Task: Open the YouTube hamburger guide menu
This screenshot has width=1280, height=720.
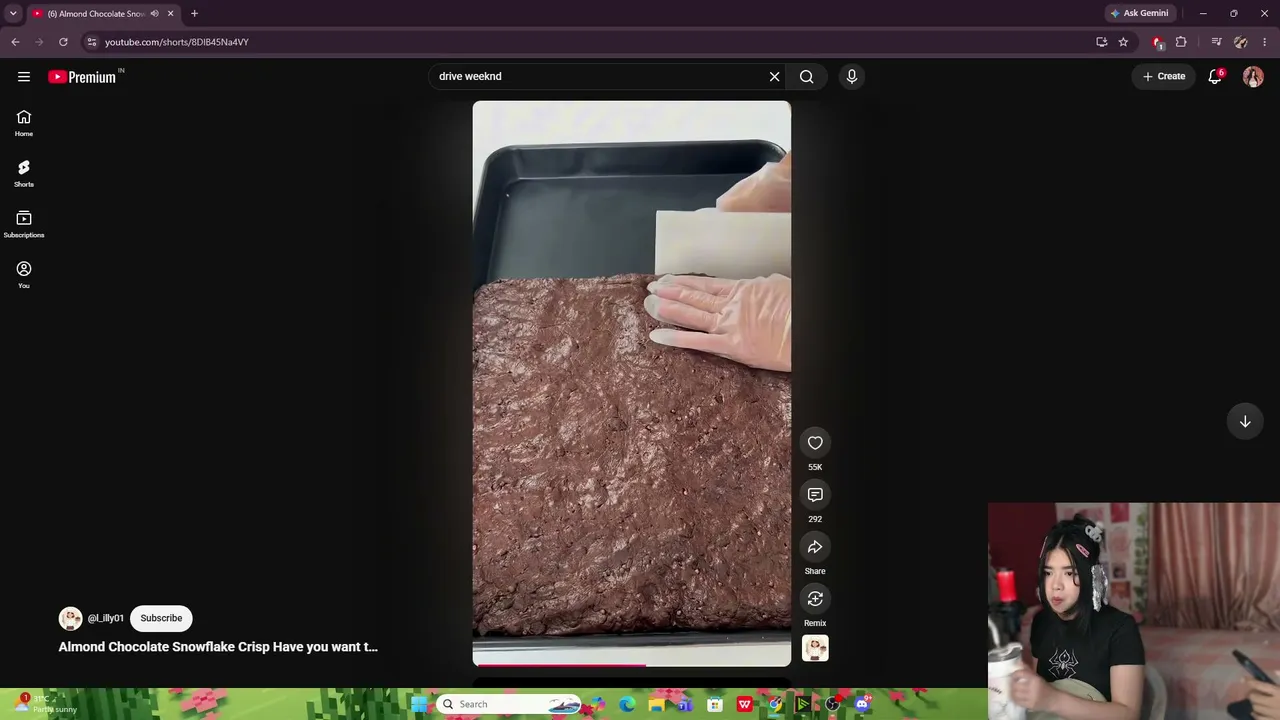Action: tap(24, 76)
